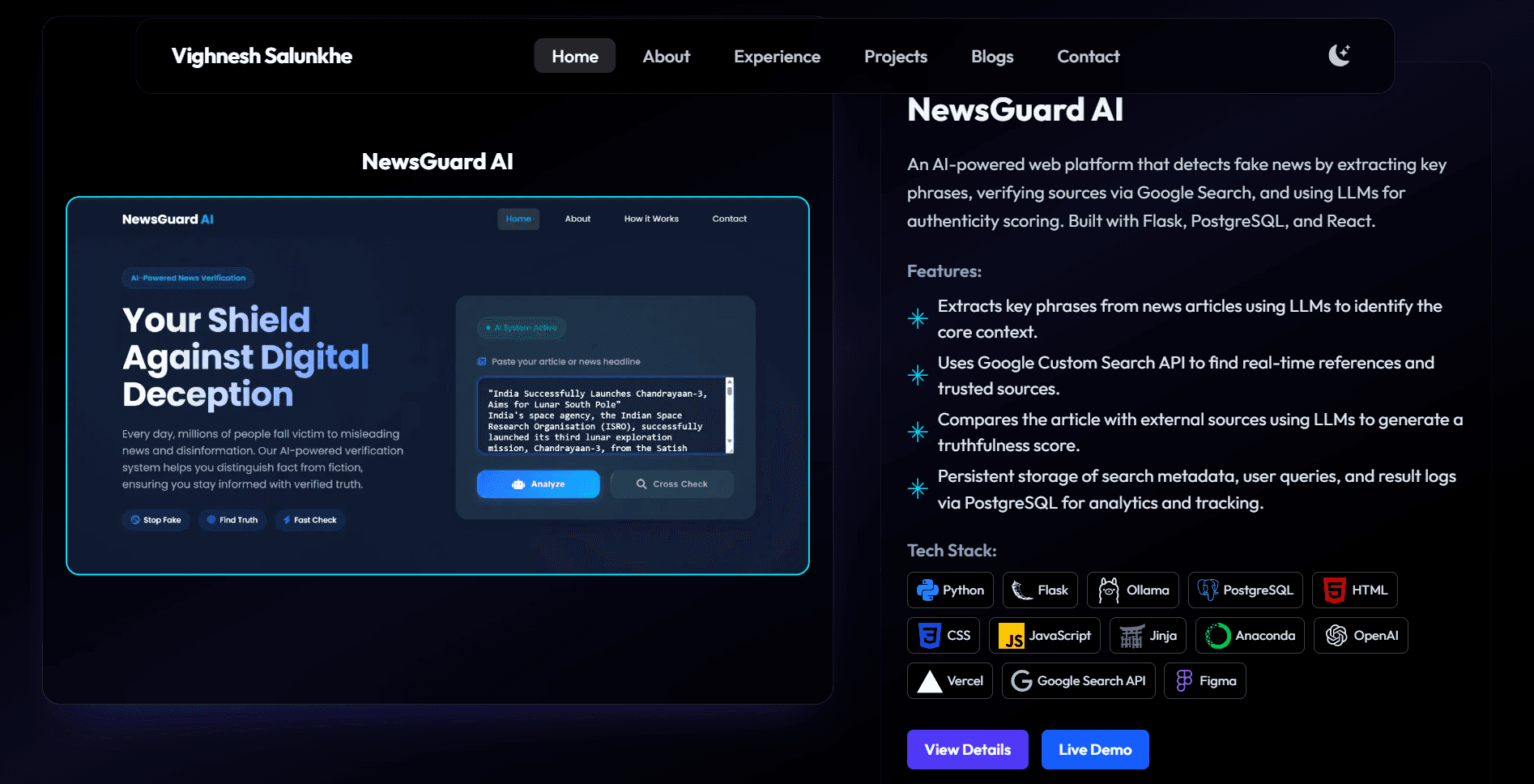Select the Vercel triangle icon

[928, 680]
